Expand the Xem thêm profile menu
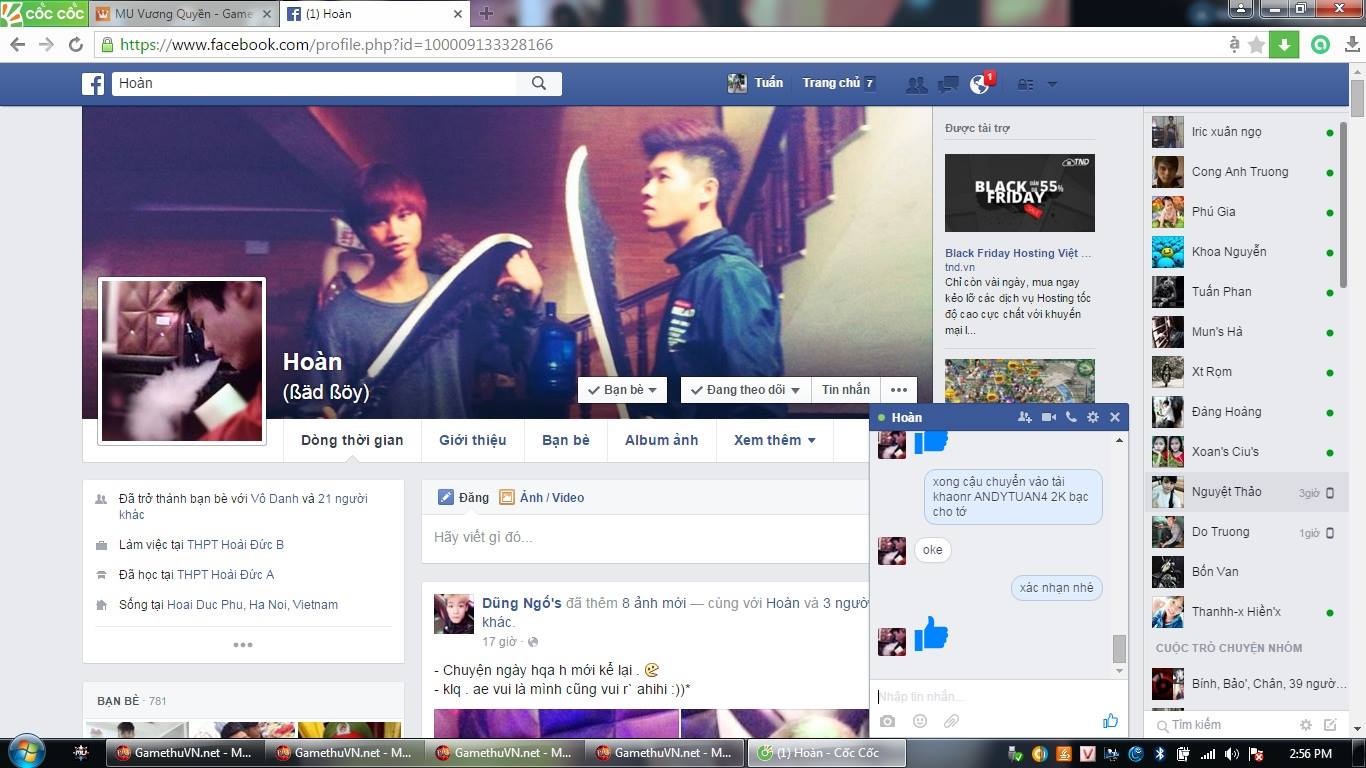Image resolution: width=1366 pixels, height=768 pixels. click(x=775, y=440)
